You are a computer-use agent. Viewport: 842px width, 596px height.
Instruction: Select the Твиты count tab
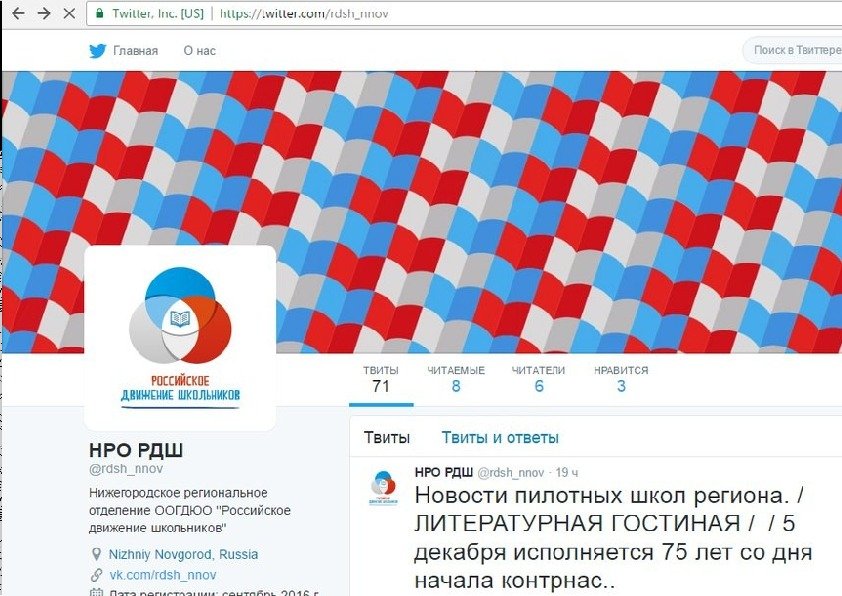pyautogui.click(x=381, y=380)
